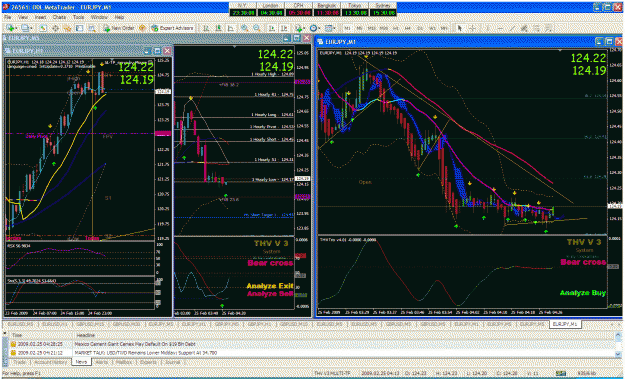Viewport: 625px width, 379px height.
Task: Click the news list scroll-down arrow
Action: [619, 354]
